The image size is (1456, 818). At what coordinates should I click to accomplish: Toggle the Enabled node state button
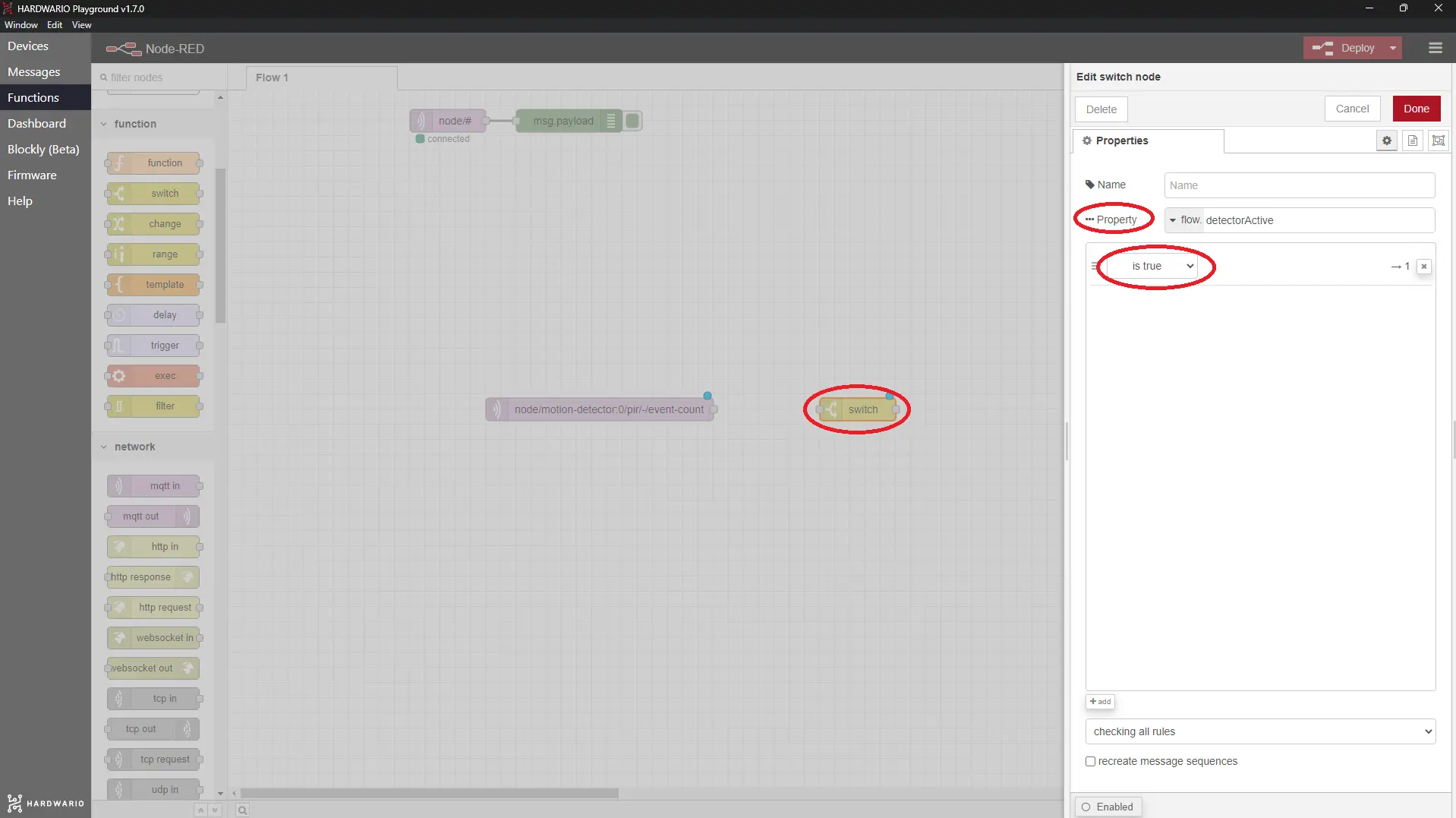1108,807
